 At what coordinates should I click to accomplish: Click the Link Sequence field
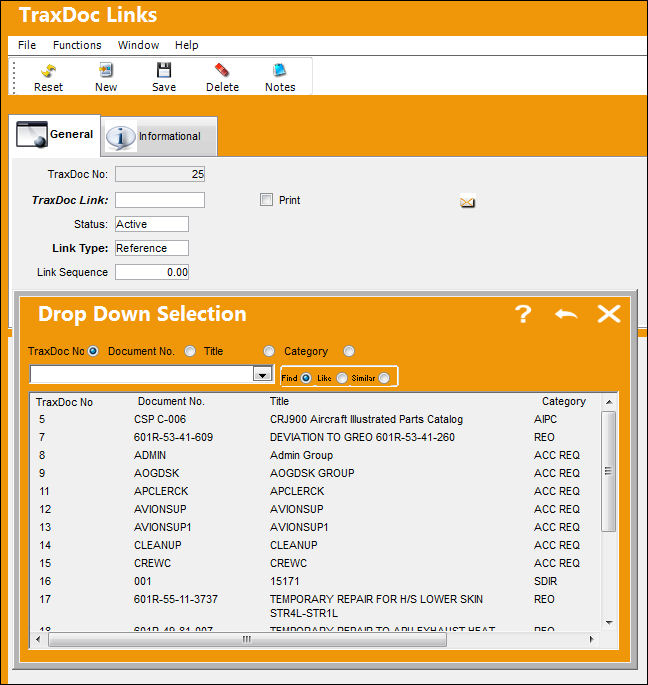(152, 272)
